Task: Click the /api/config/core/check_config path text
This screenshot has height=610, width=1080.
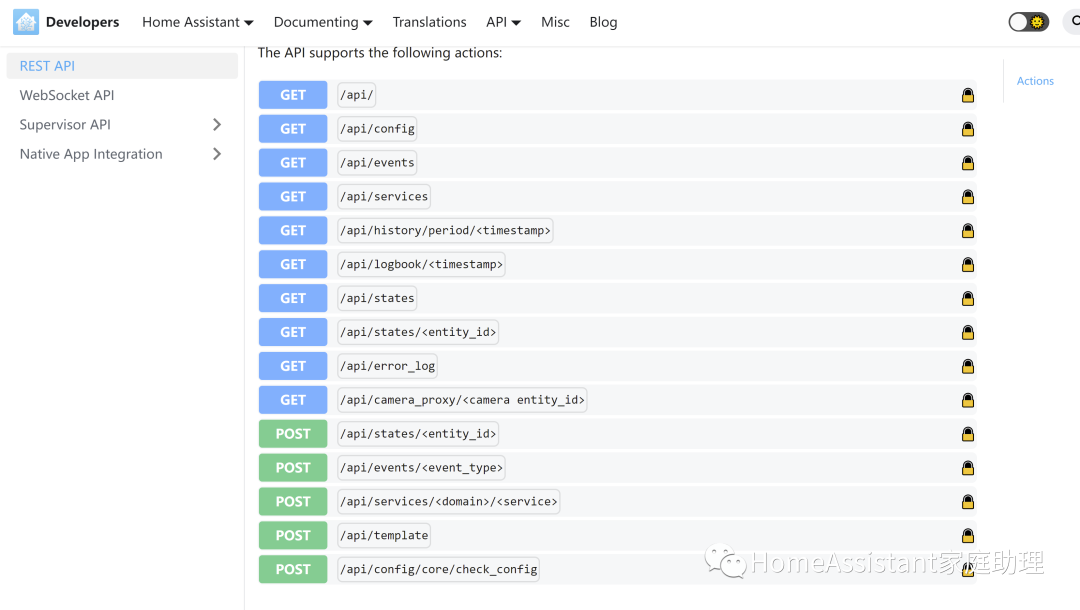Action: click(x=439, y=569)
